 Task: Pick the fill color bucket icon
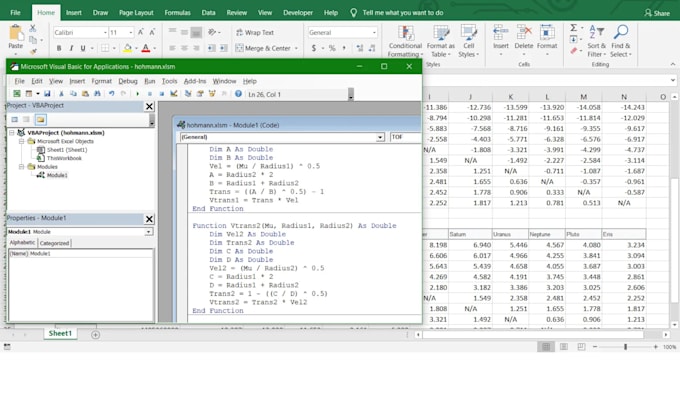(x=128, y=48)
